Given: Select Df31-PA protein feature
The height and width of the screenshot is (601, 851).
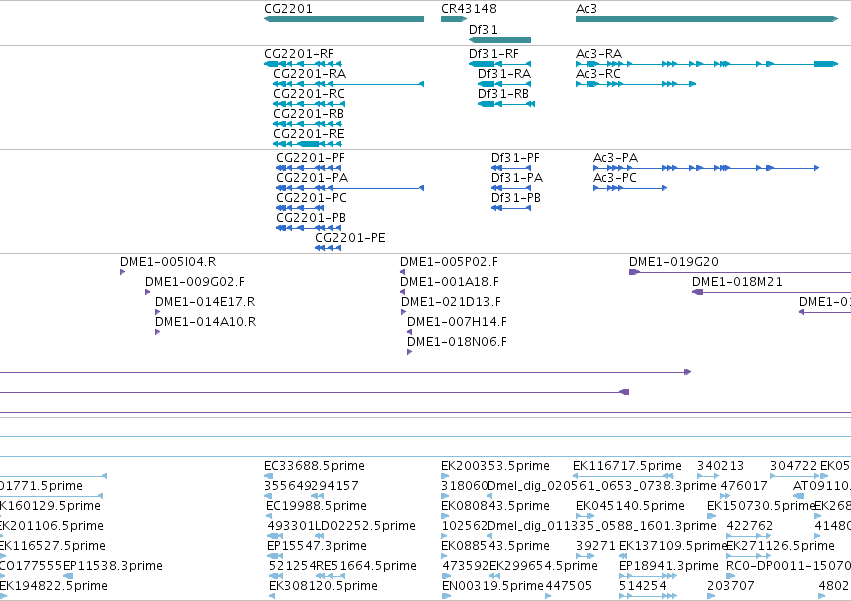Looking at the screenshot, I should coord(511,188).
